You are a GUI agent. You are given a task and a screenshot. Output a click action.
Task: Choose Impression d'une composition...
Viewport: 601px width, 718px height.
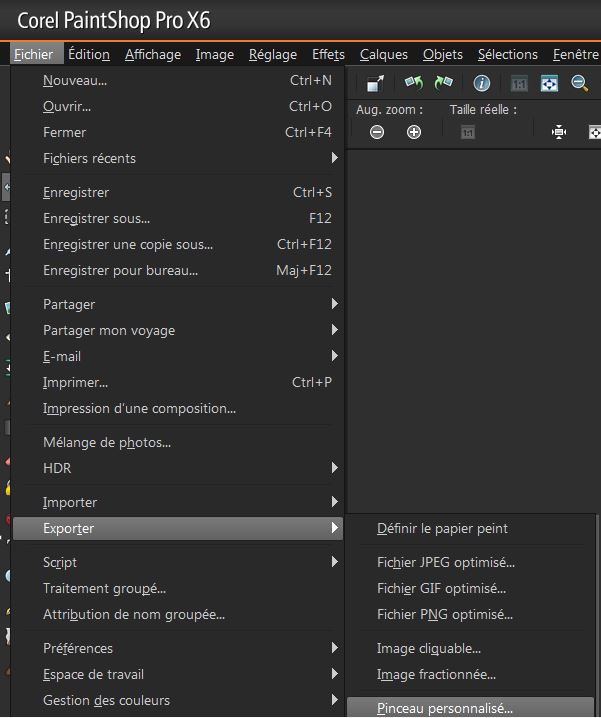tap(178, 408)
